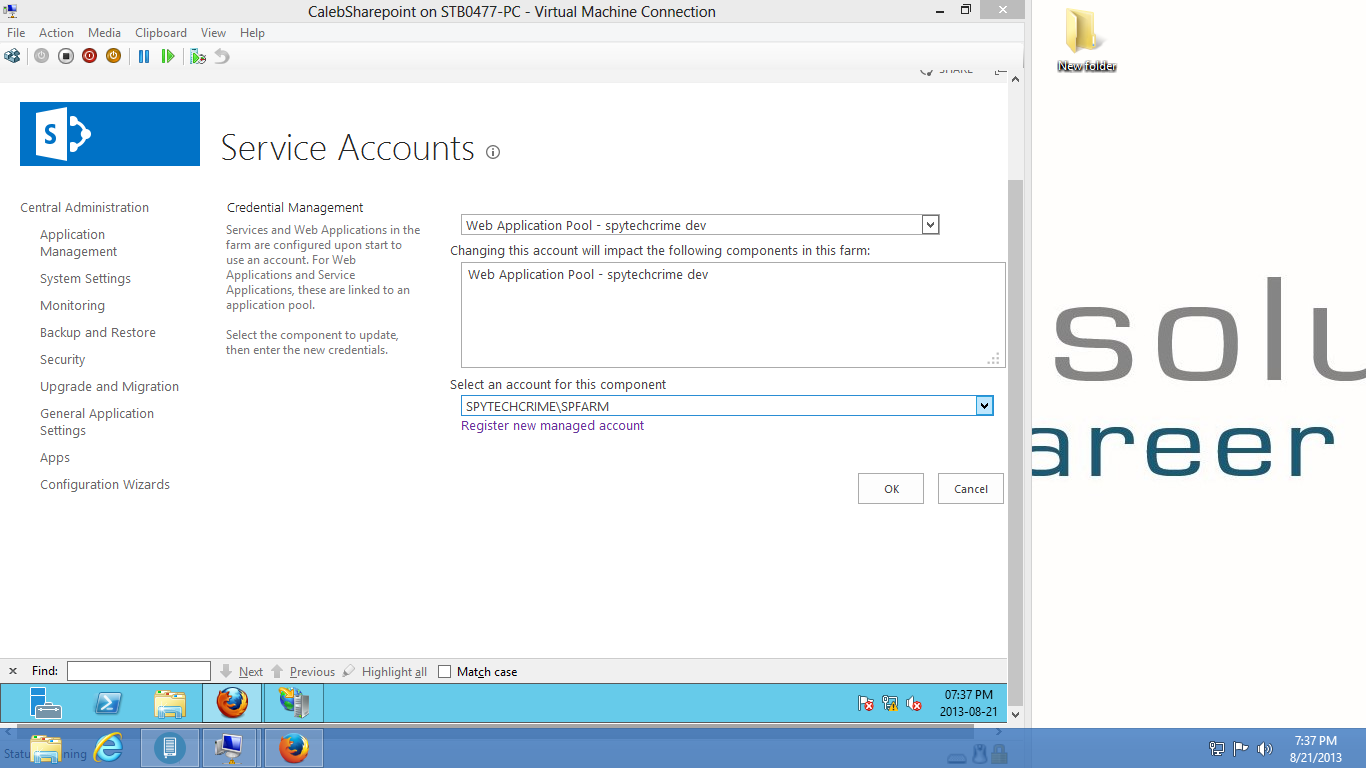The width and height of the screenshot is (1366, 768).
Task: Click the server tool icon in guest taskbar
Action: [x=294, y=703]
